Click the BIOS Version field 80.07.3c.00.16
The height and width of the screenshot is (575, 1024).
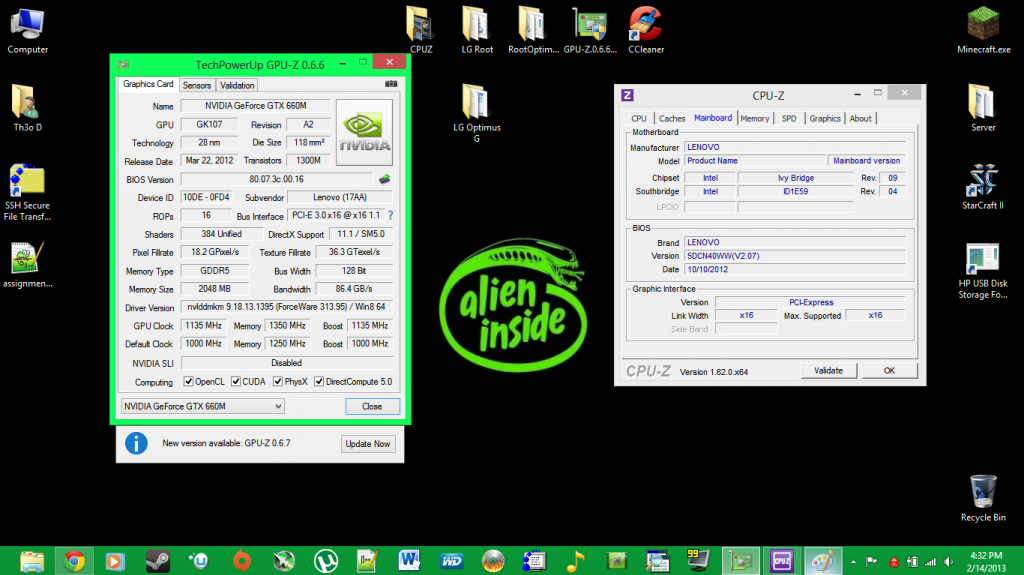coord(277,179)
